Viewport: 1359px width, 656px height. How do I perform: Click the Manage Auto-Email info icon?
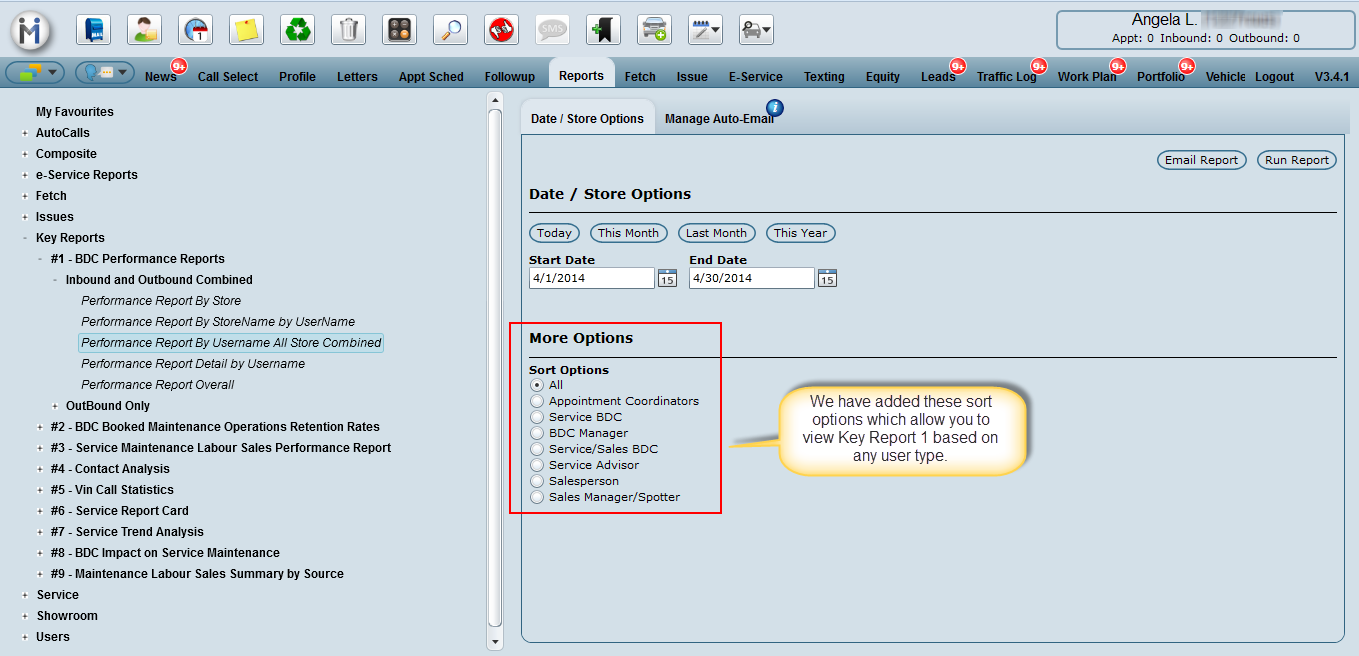tap(774, 108)
